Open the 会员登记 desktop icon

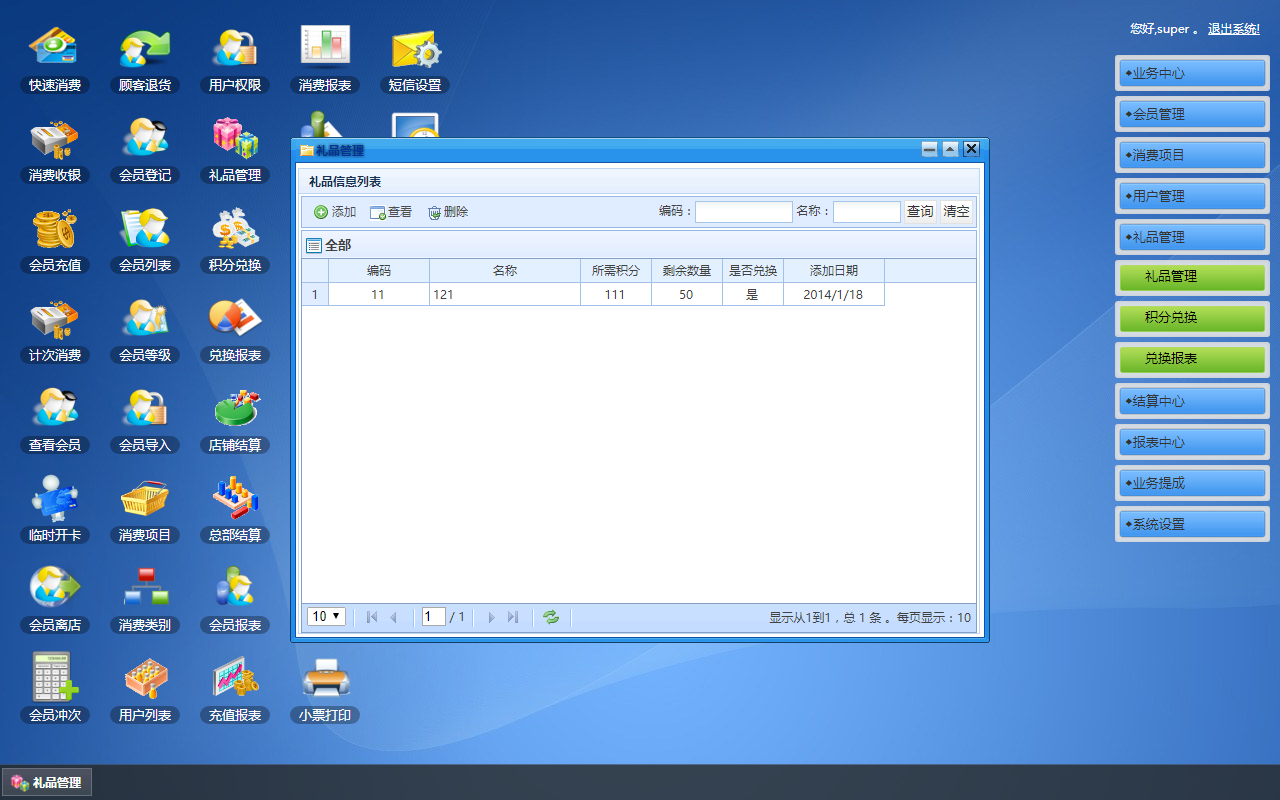(x=145, y=150)
